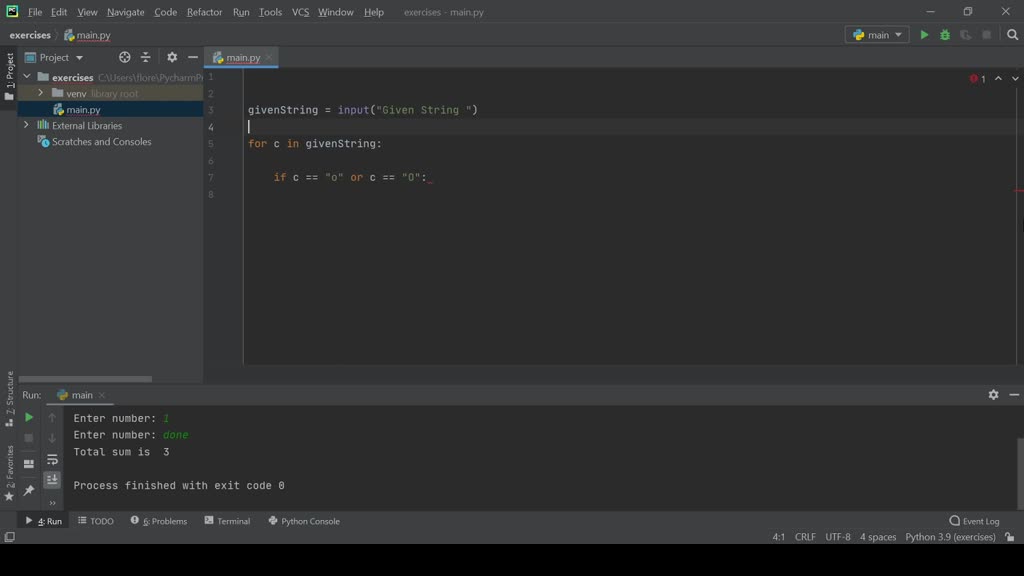Click the 4:1 cursor position indicator
This screenshot has height=576, width=1024.
point(778,537)
